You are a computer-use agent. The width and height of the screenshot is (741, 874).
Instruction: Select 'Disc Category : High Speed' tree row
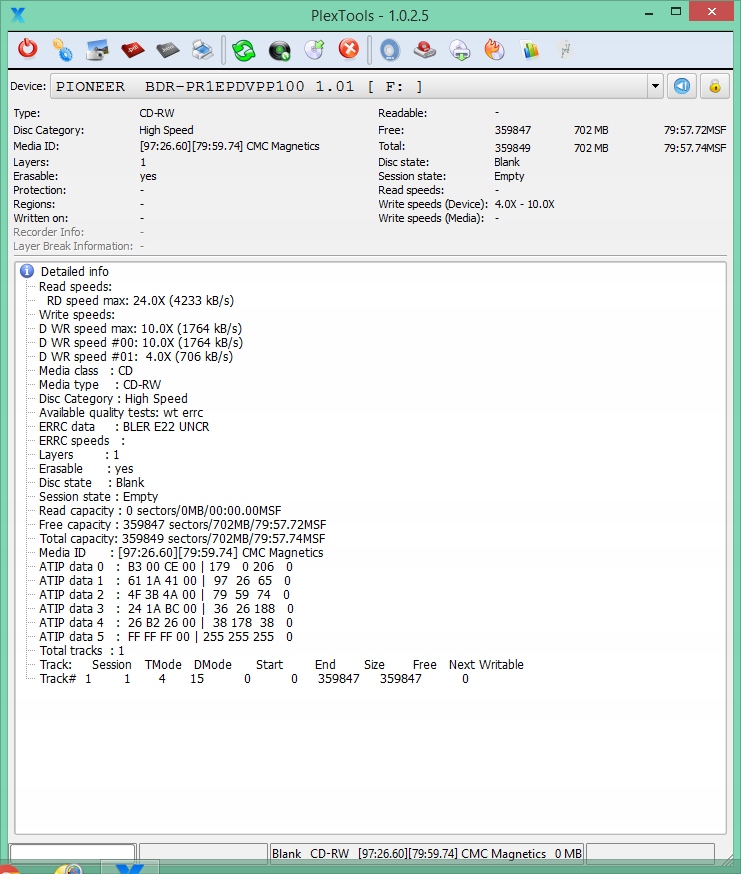[113, 399]
